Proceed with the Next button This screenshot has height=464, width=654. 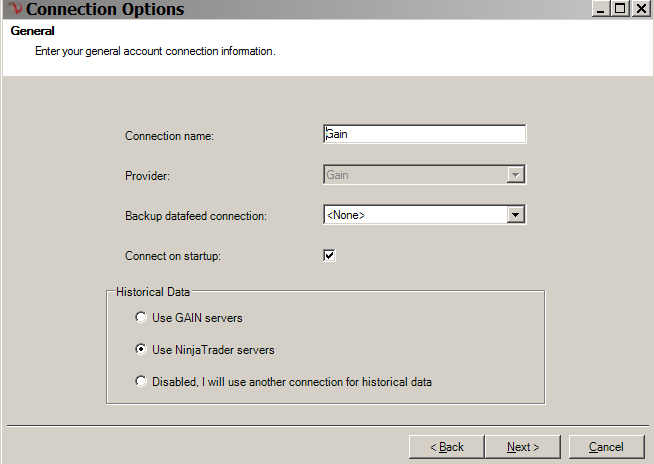pyautogui.click(x=523, y=447)
